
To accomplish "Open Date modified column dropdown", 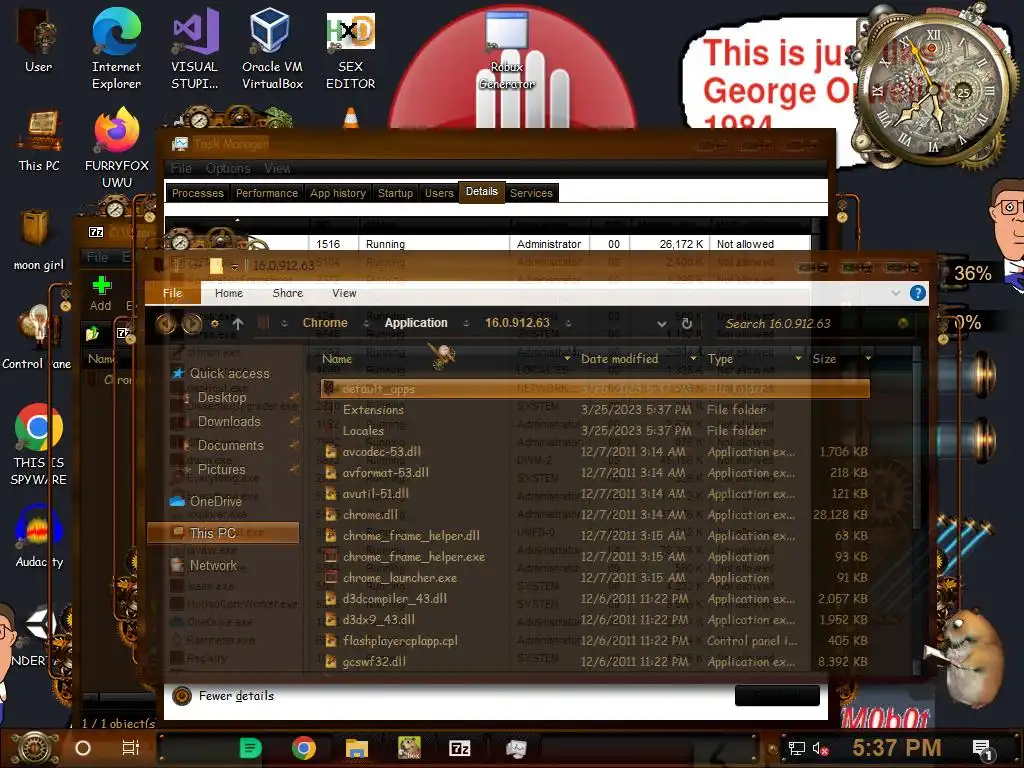I will click(693, 359).
